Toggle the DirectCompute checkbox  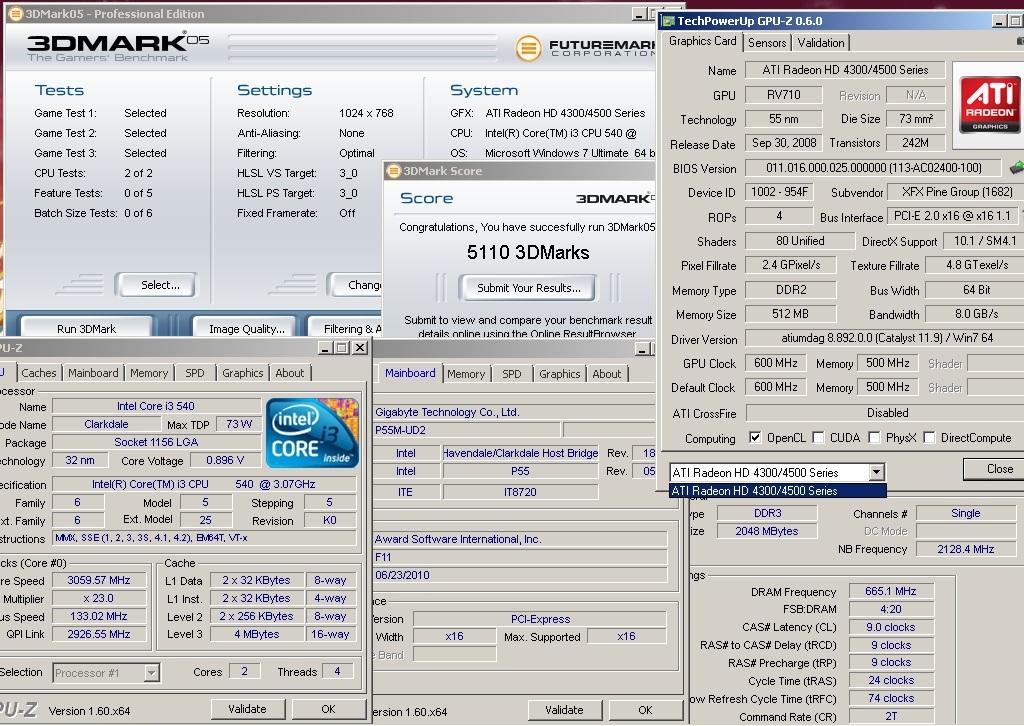pos(929,437)
